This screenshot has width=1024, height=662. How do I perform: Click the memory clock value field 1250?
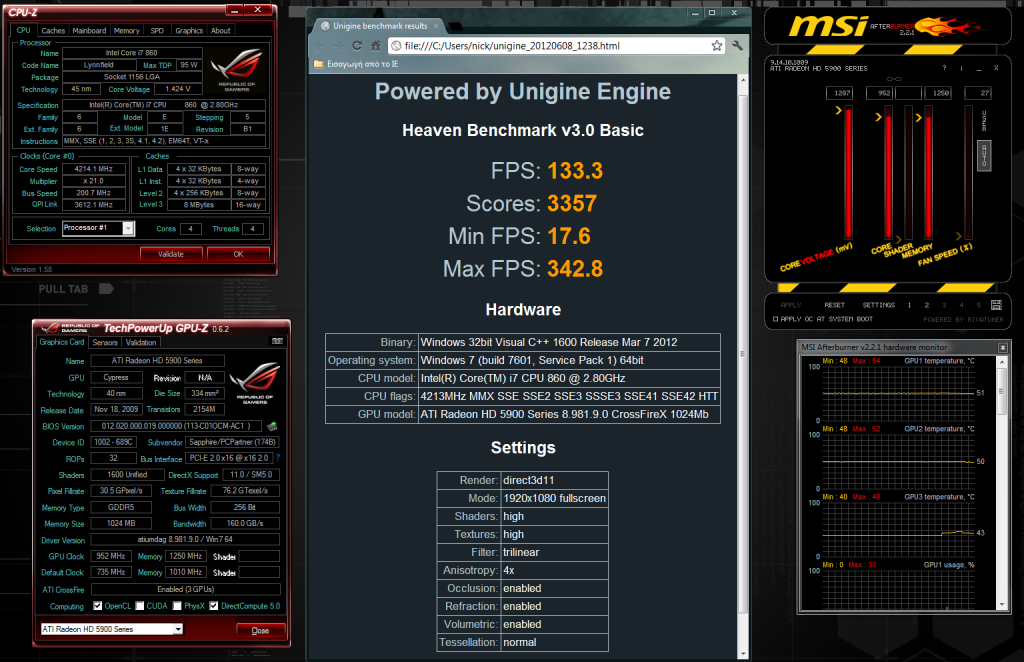coord(938,93)
